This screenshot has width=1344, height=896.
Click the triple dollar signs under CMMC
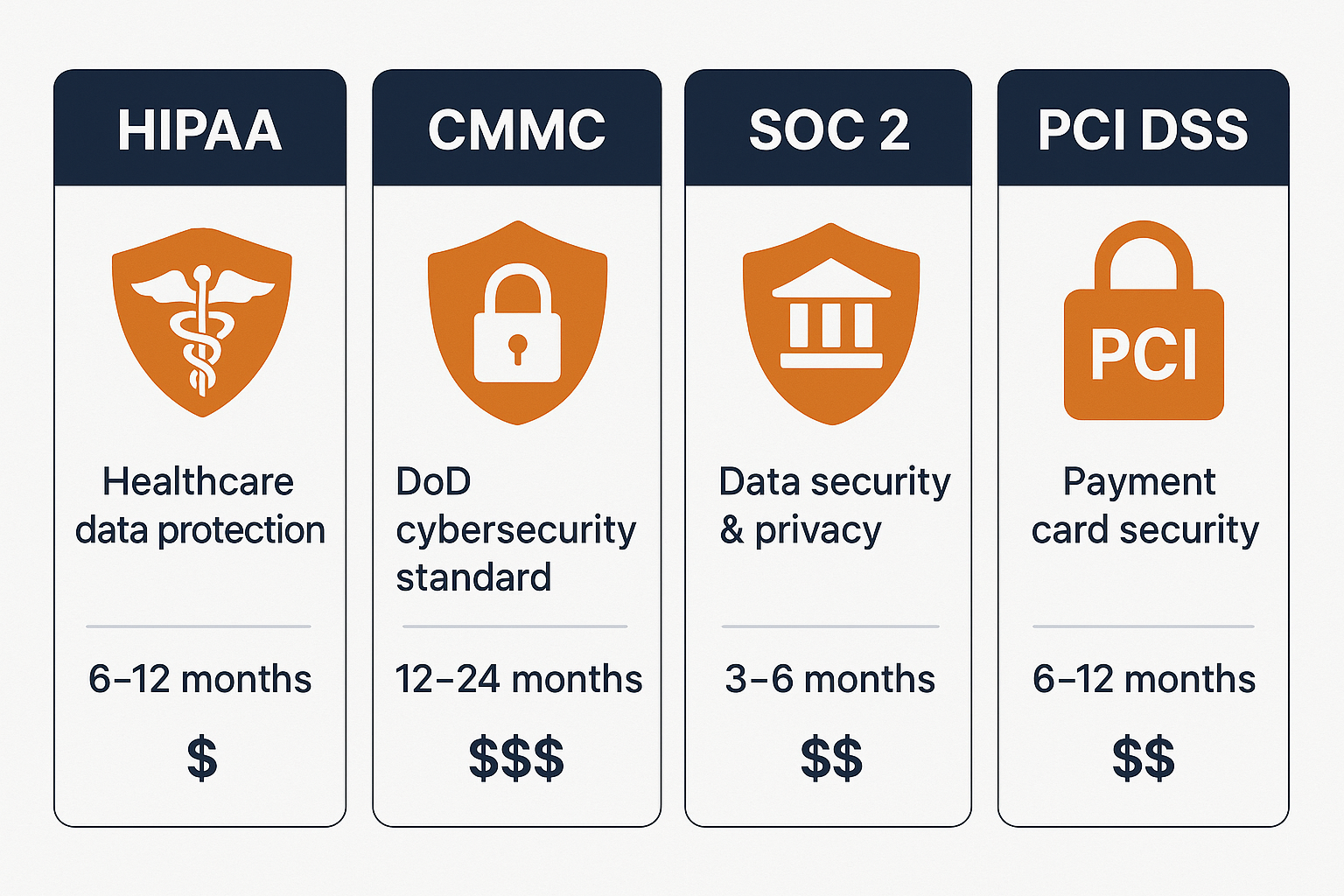[516, 759]
